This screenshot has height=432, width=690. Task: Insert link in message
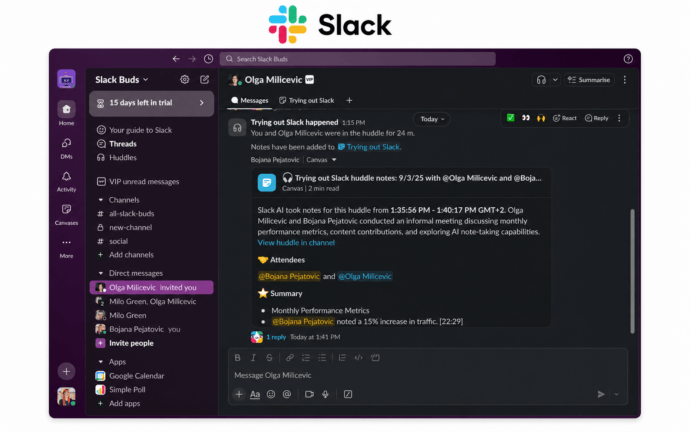pos(290,358)
